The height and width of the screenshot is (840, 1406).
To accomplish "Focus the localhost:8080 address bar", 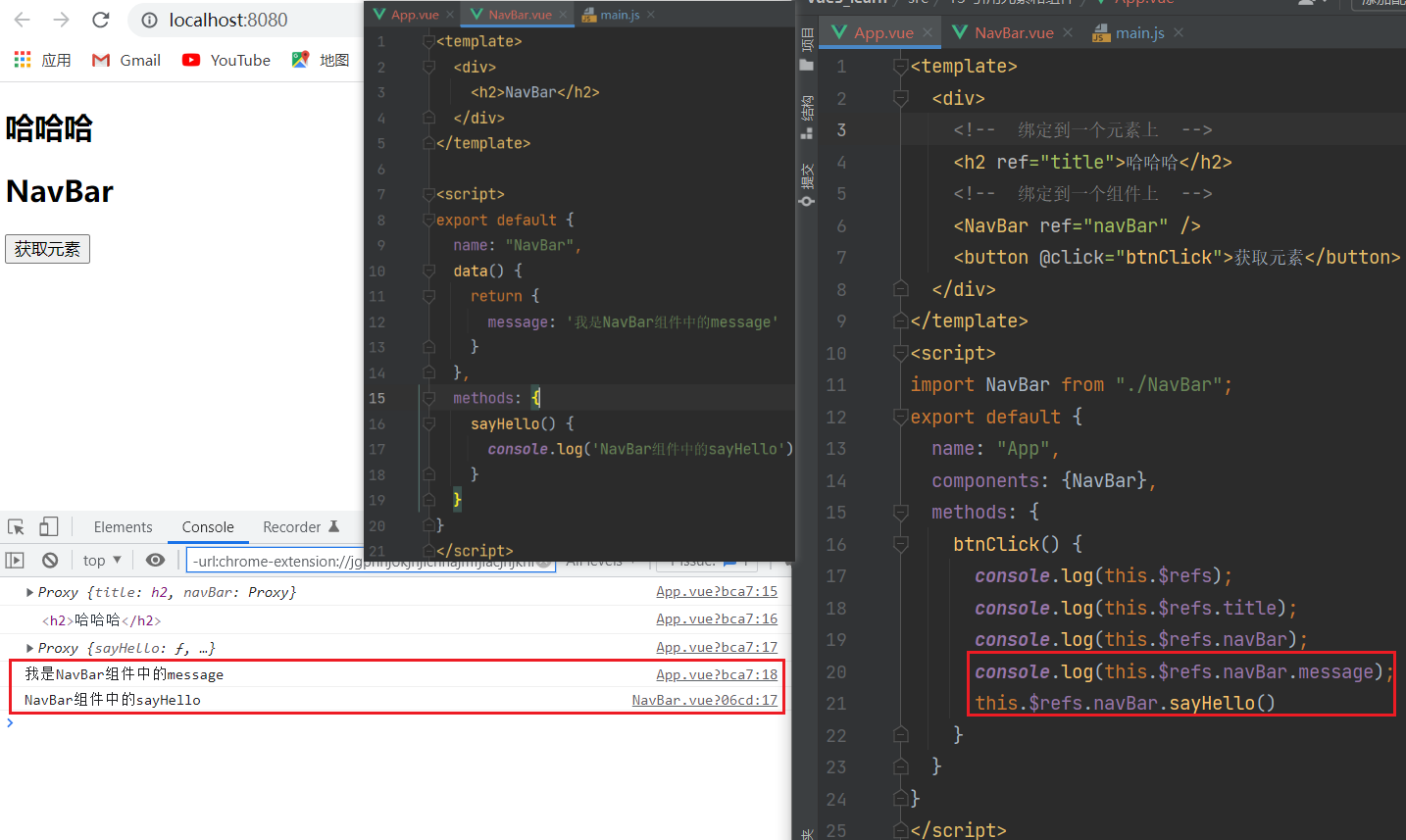I will click(245, 20).
